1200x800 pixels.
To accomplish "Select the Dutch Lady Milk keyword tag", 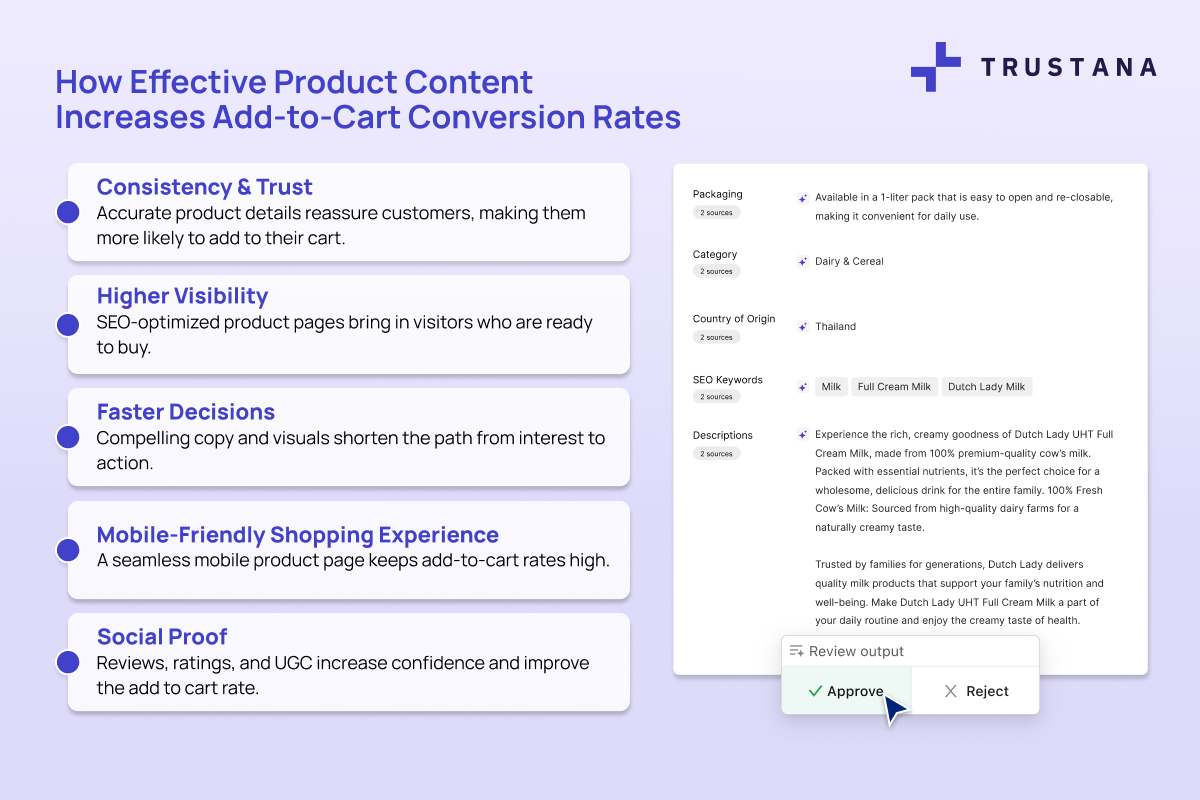I will point(986,387).
